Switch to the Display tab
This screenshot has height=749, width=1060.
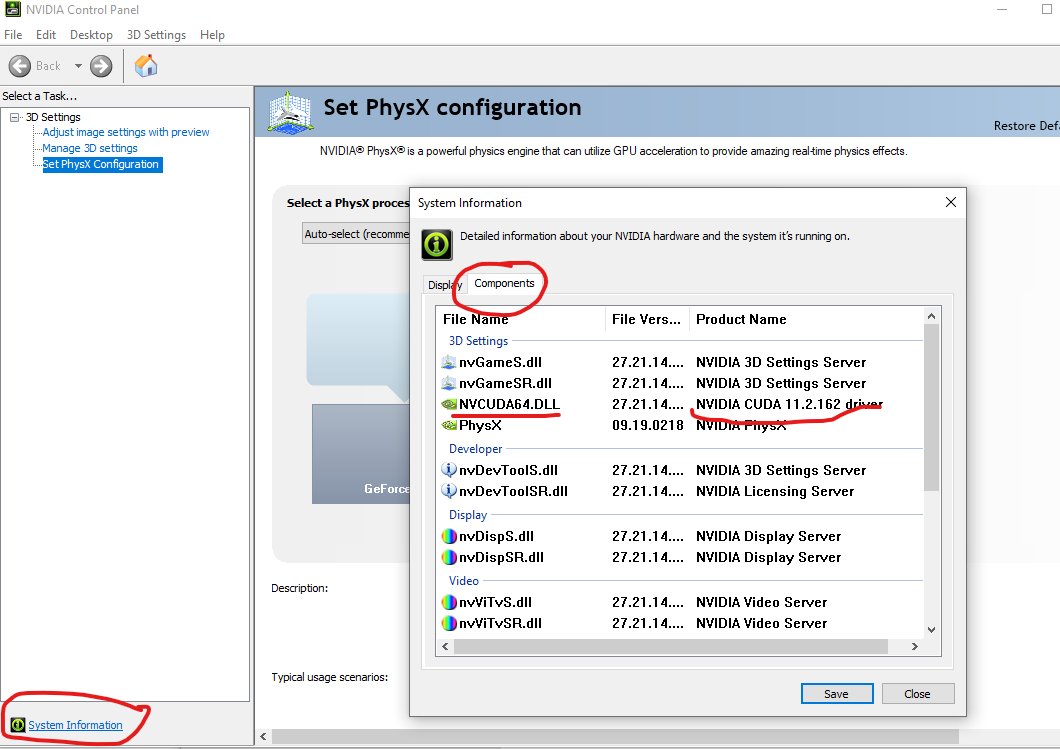click(443, 285)
